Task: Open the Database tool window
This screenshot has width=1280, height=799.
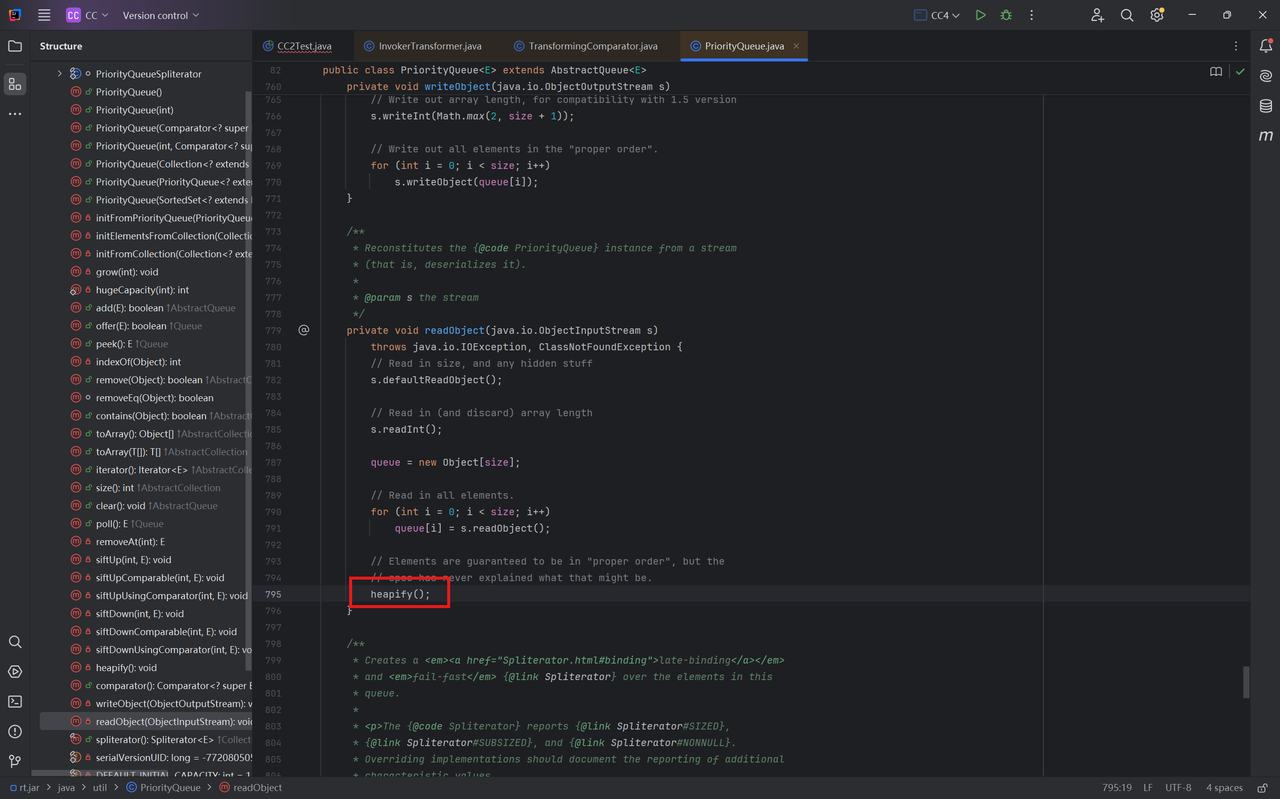Action: tap(1266, 106)
